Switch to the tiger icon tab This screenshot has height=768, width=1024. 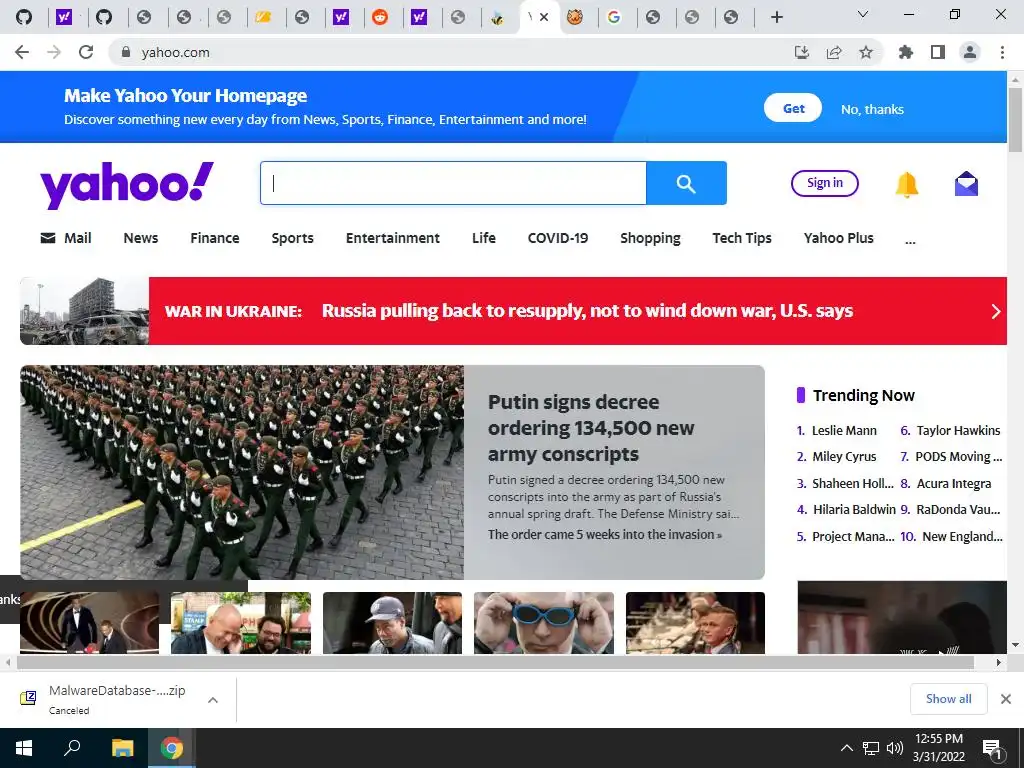(x=575, y=17)
